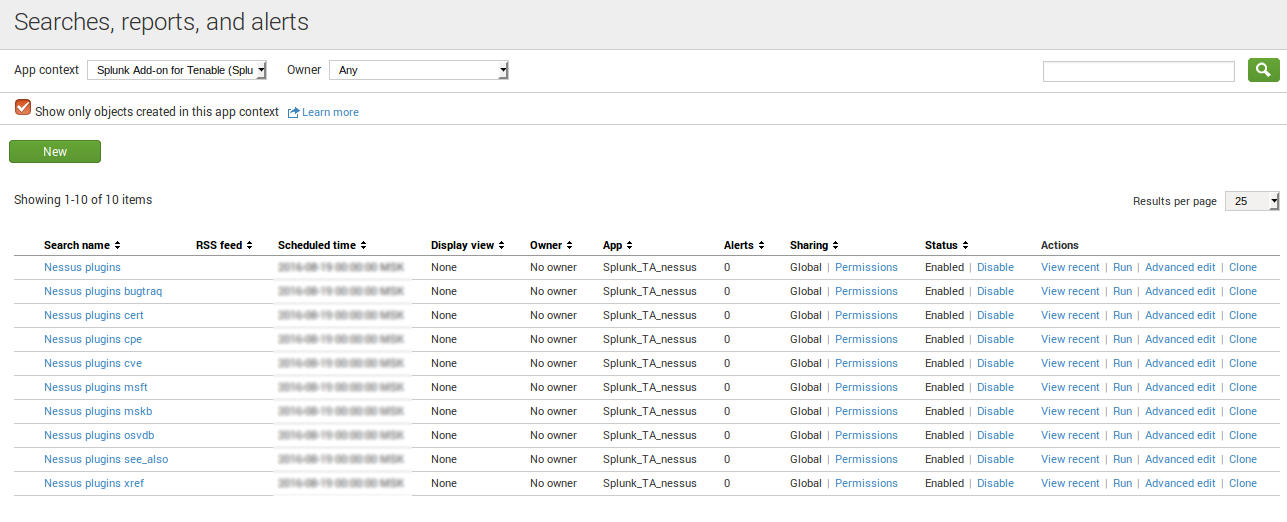This screenshot has height=522, width=1287.
Task: Sort by Scheduled time column
Action: 322,245
